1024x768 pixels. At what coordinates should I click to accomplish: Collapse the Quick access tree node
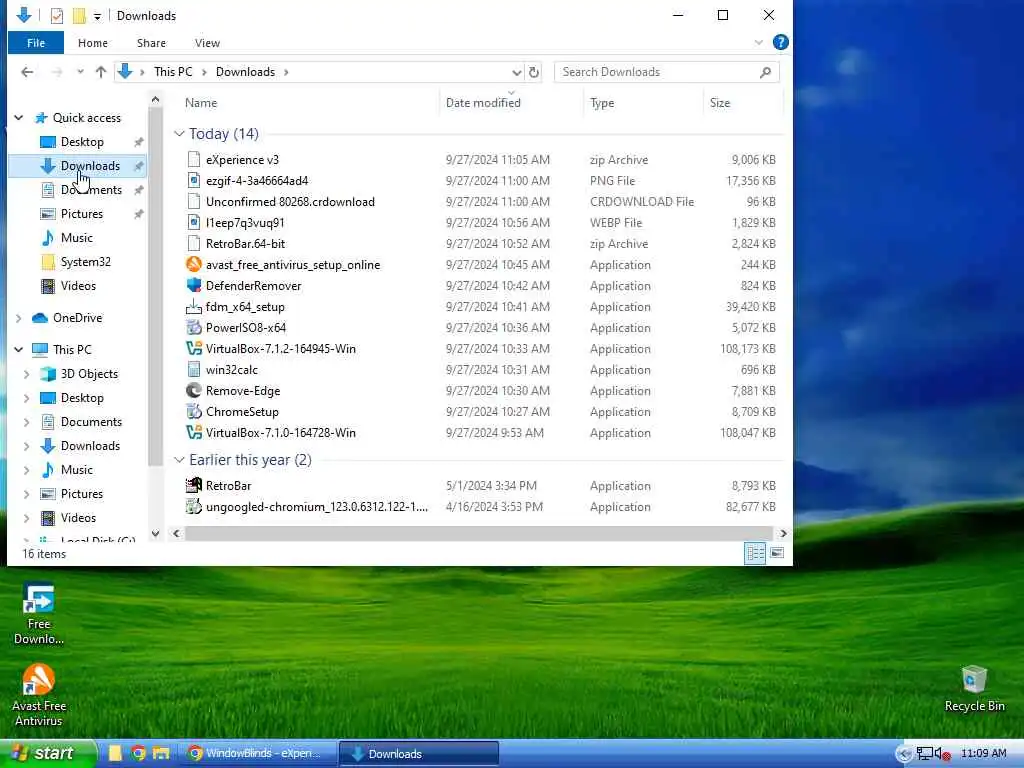19,118
